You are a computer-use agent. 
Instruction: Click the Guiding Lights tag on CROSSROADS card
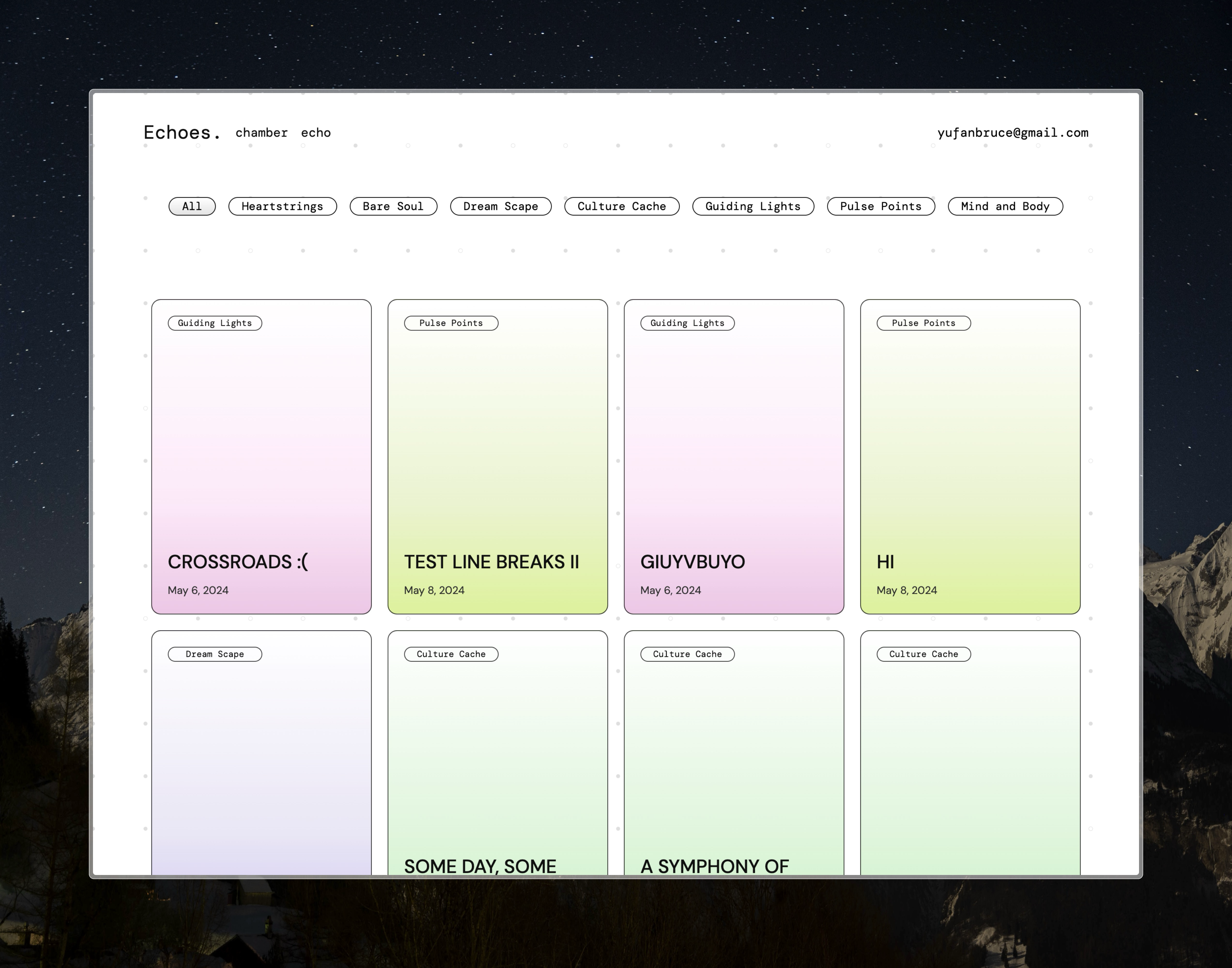pyautogui.click(x=215, y=323)
